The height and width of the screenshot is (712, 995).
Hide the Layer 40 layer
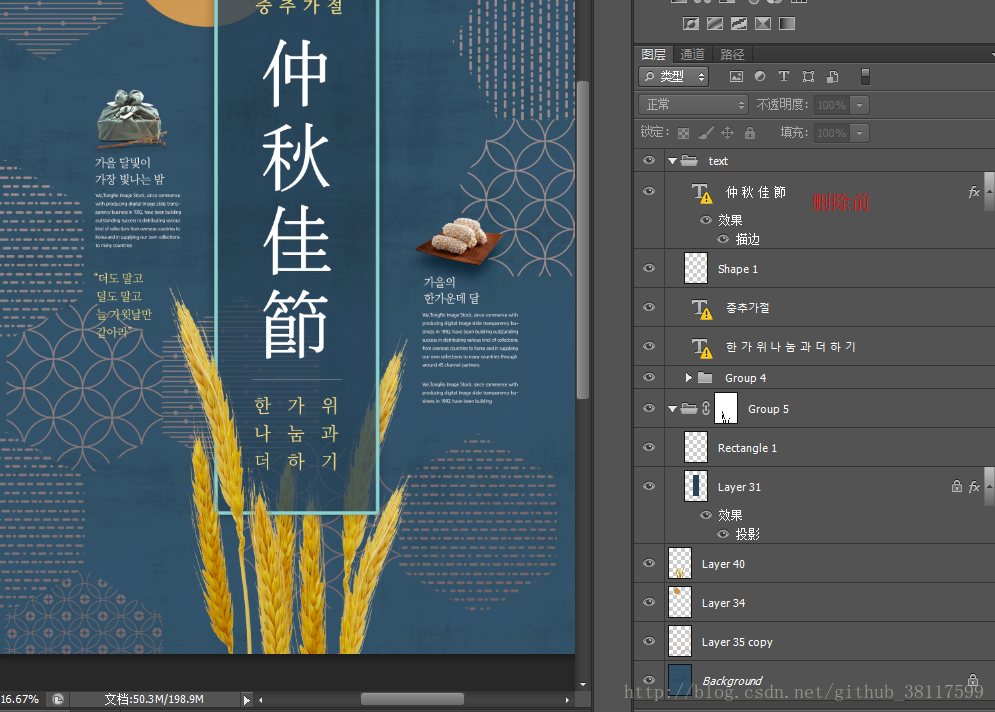tap(649, 563)
